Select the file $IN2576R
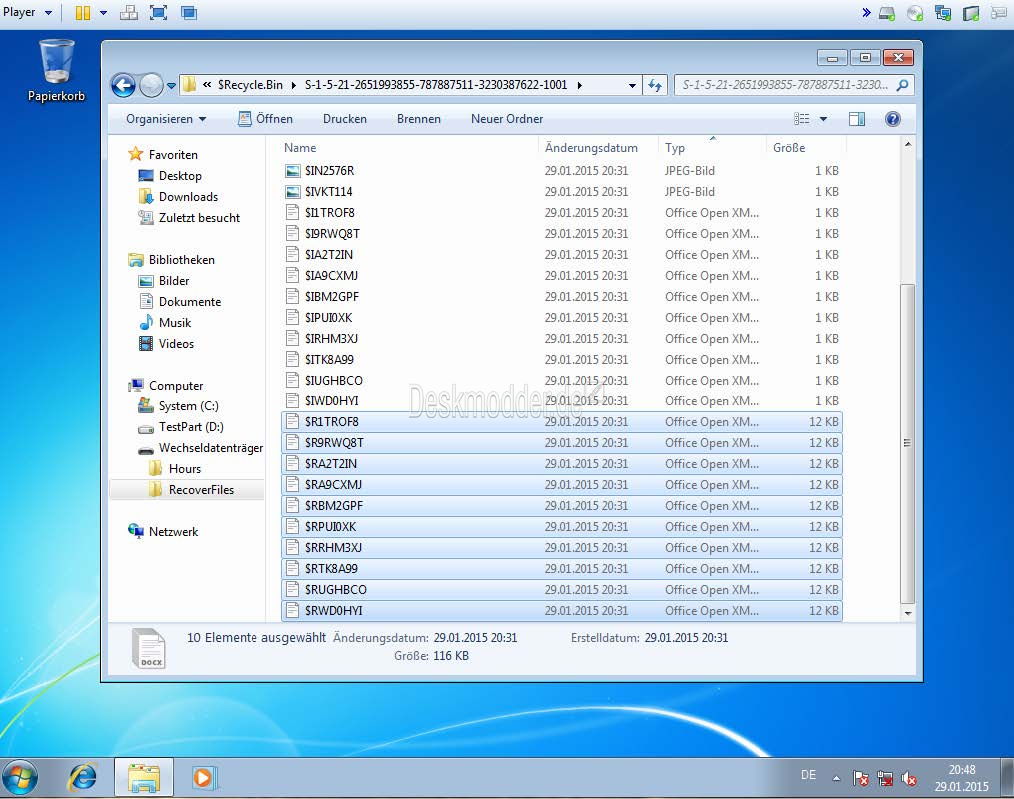The width and height of the screenshot is (1014, 799). (561, 171)
